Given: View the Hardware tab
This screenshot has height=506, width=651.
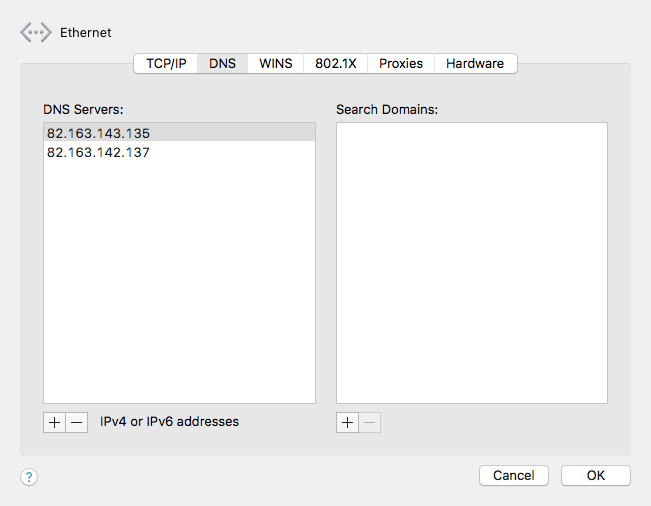Looking at the screenshot, I should click(475, 63).
